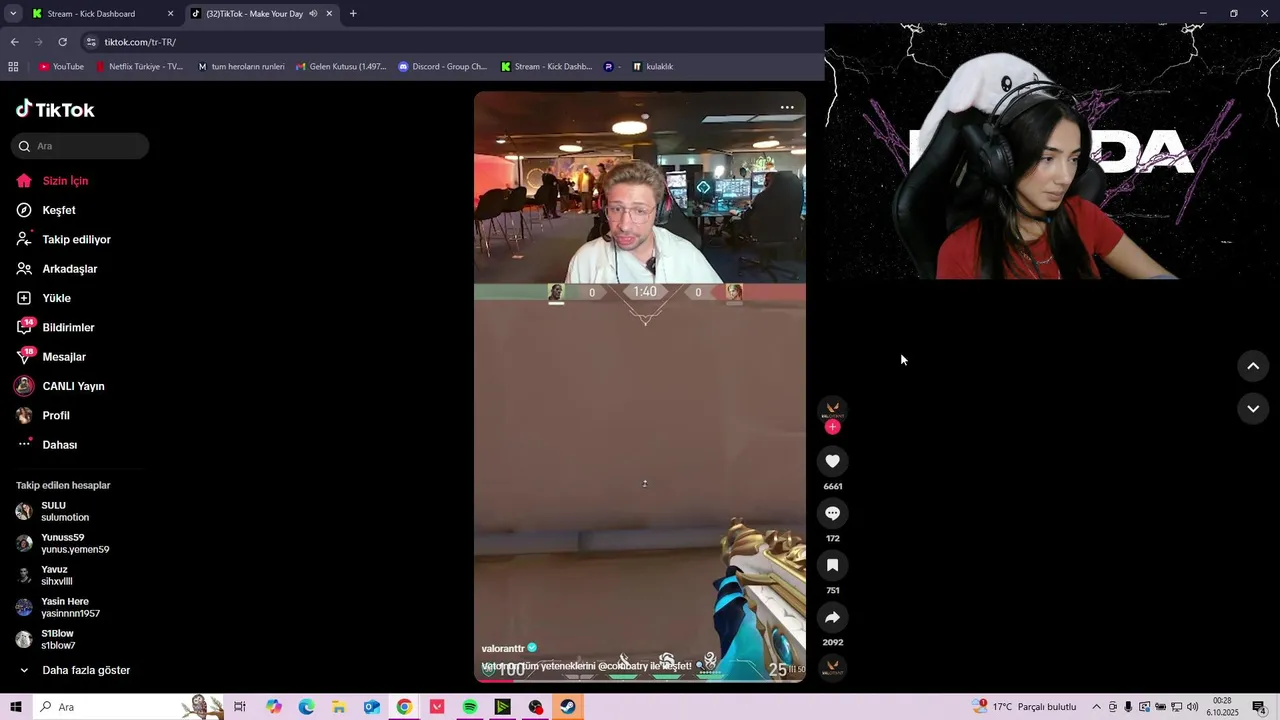Show hidden system tray icons

click(x=1096, y=707)
